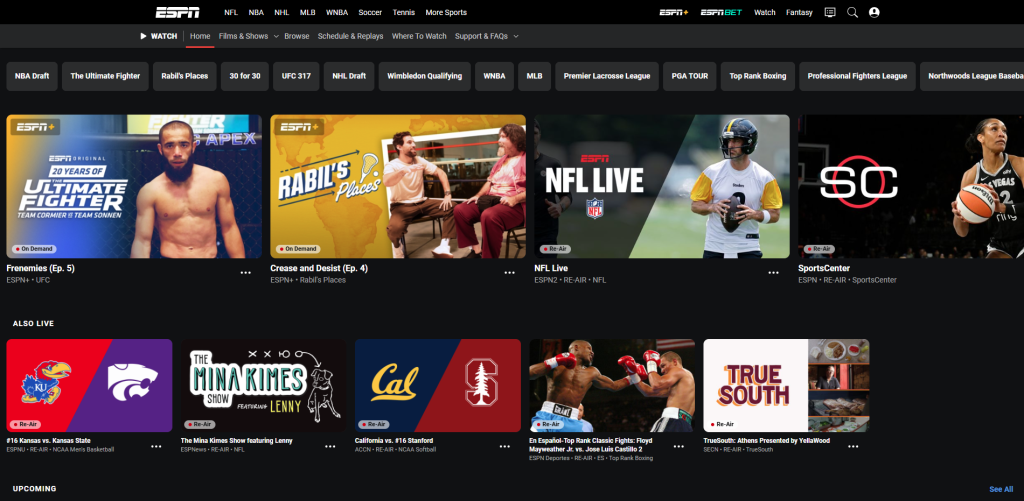
Task: Select NFL in the top navigation
Action: click(x=231, y=12)
